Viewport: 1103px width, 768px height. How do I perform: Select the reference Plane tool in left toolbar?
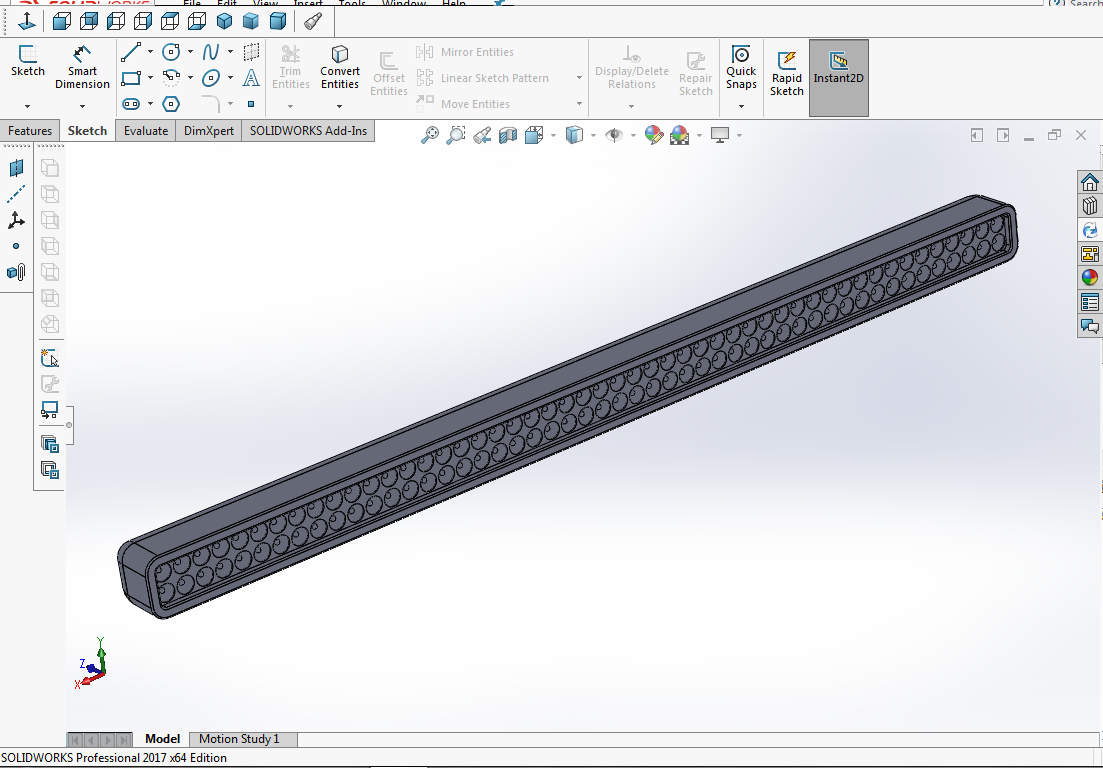pyautogui.click(x=16, y=168)
